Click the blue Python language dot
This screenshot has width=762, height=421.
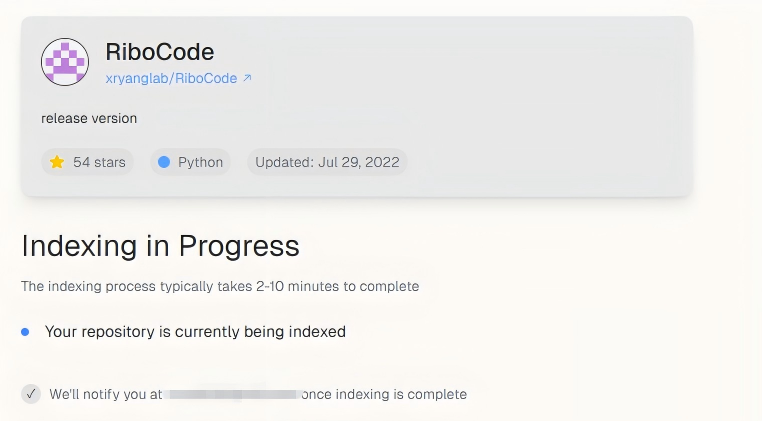(x=164, y=162)
